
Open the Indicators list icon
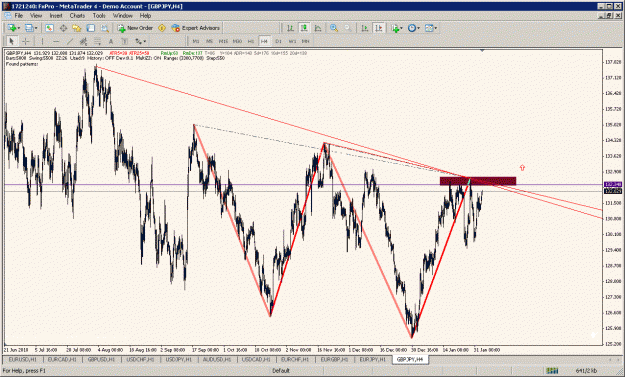click(395, 28)
